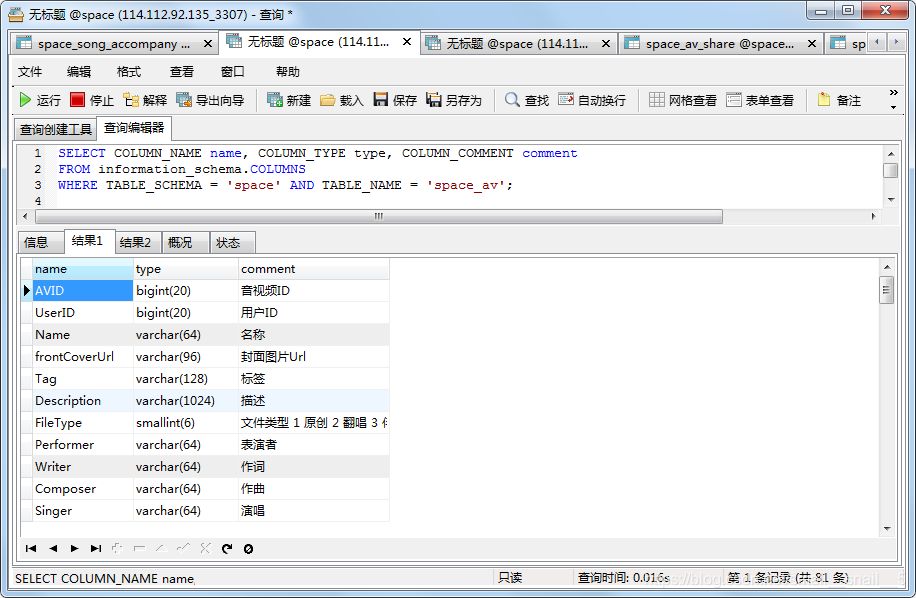The height and width of the screenshot is (598, 916).
Task: Refresh the result set
Action: pos(227,548)
